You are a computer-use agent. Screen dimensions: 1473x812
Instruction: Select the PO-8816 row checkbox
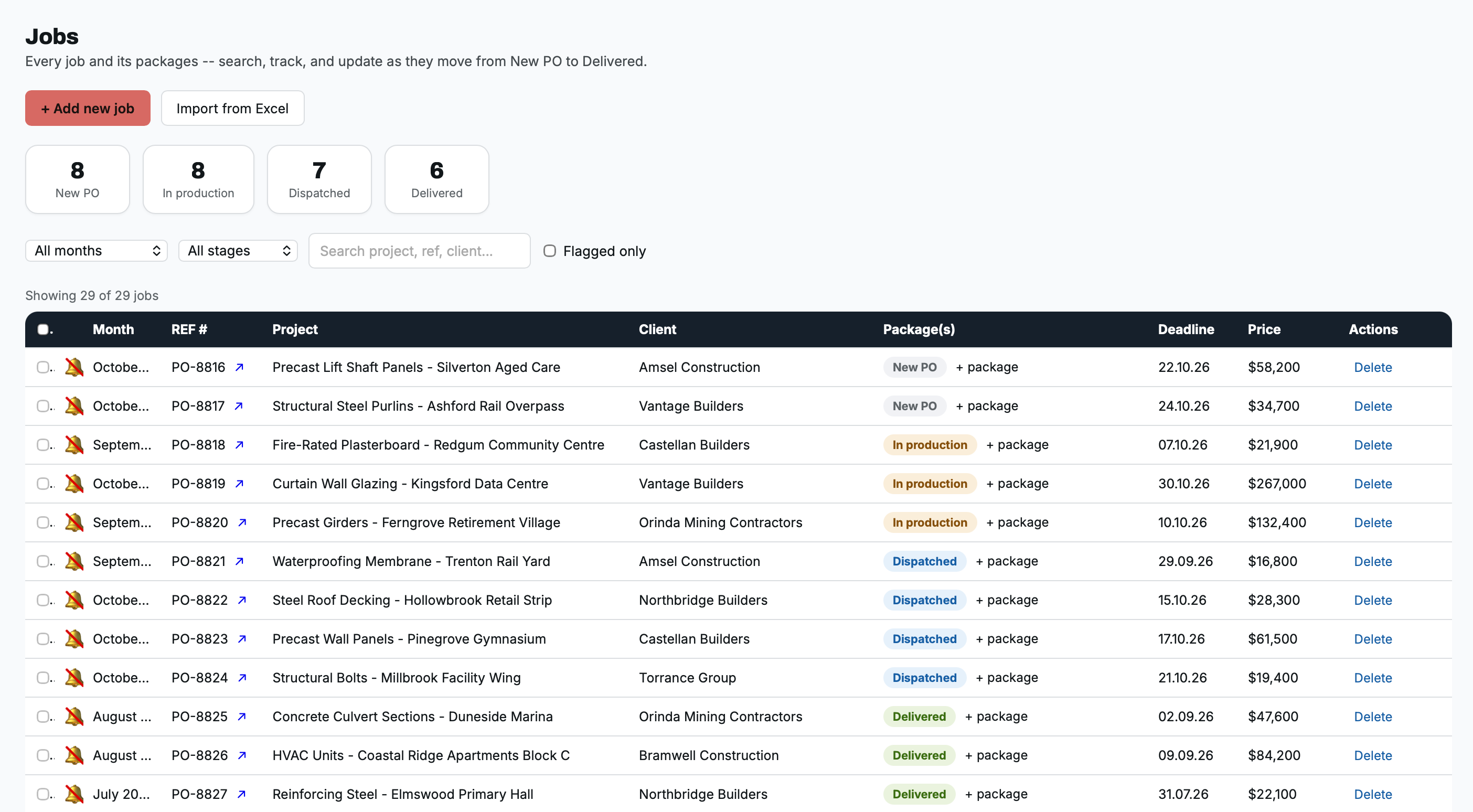43,367
